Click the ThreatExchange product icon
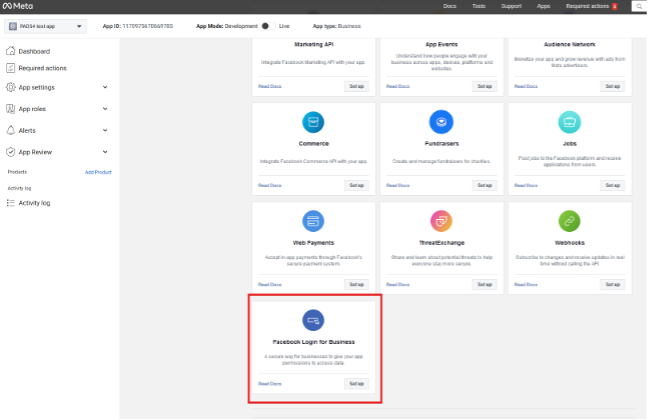 pos(441,221)
